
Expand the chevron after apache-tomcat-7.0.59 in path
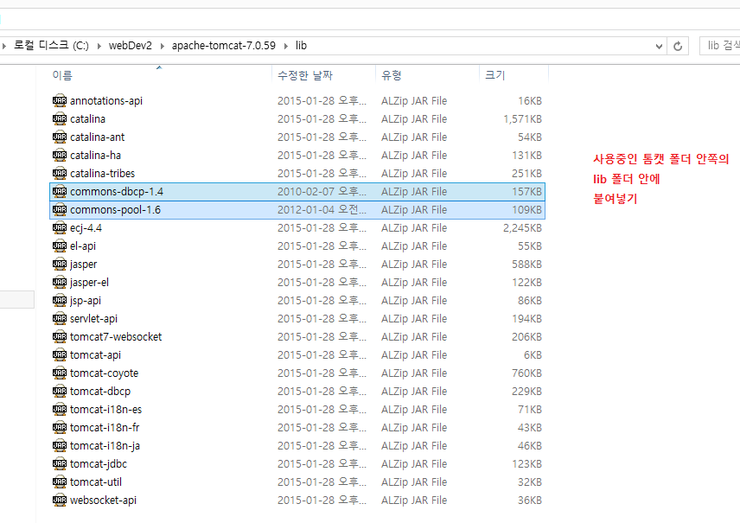(286, 46)
